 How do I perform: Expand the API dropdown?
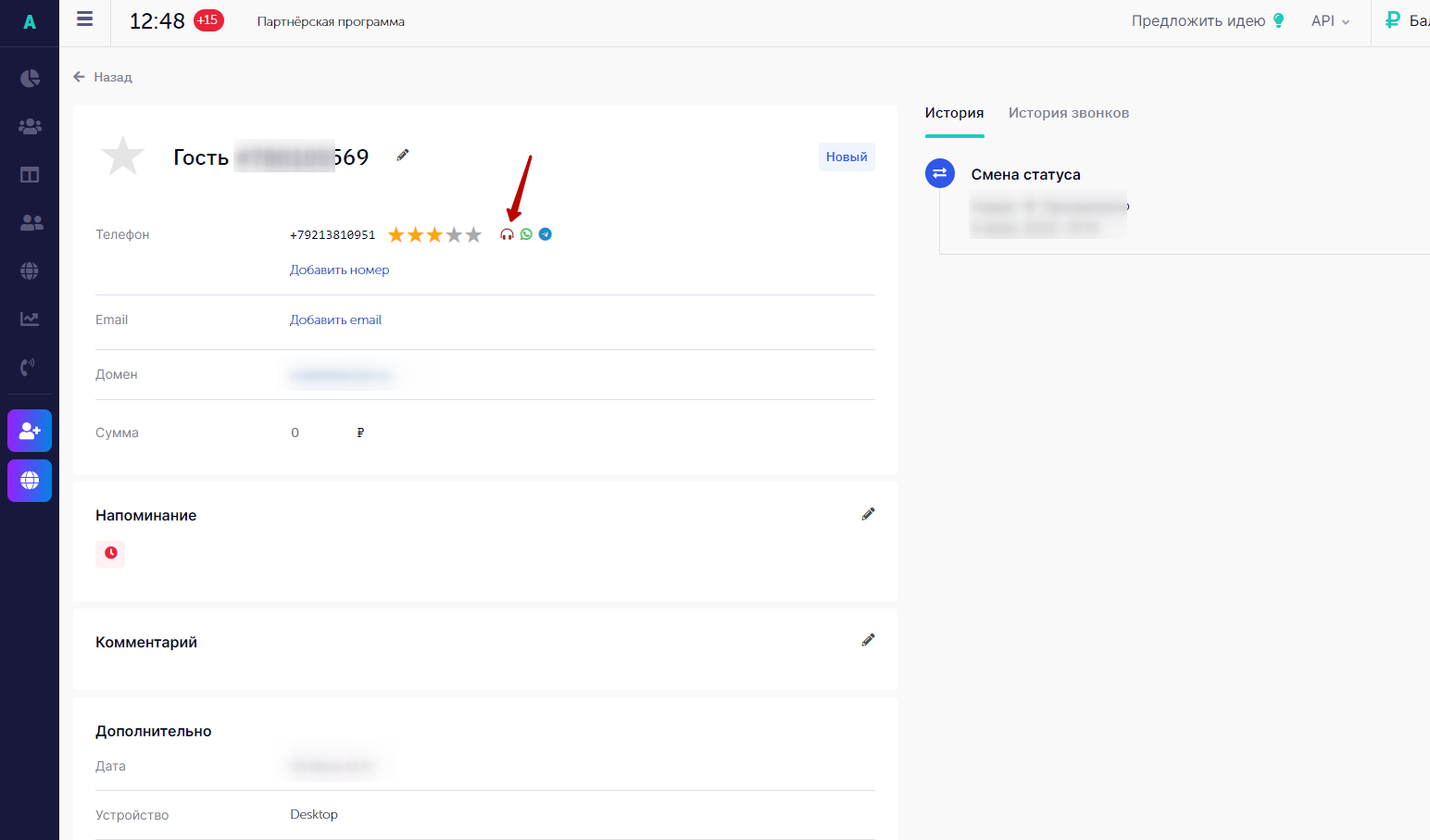click(x=1330, y=20)
